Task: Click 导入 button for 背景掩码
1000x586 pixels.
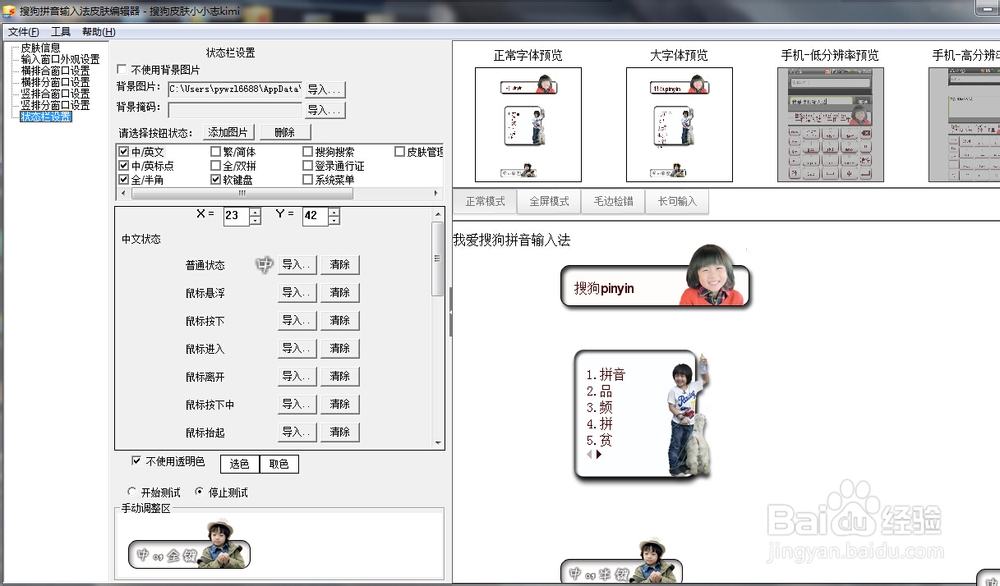Action: (x=325, y=110)
